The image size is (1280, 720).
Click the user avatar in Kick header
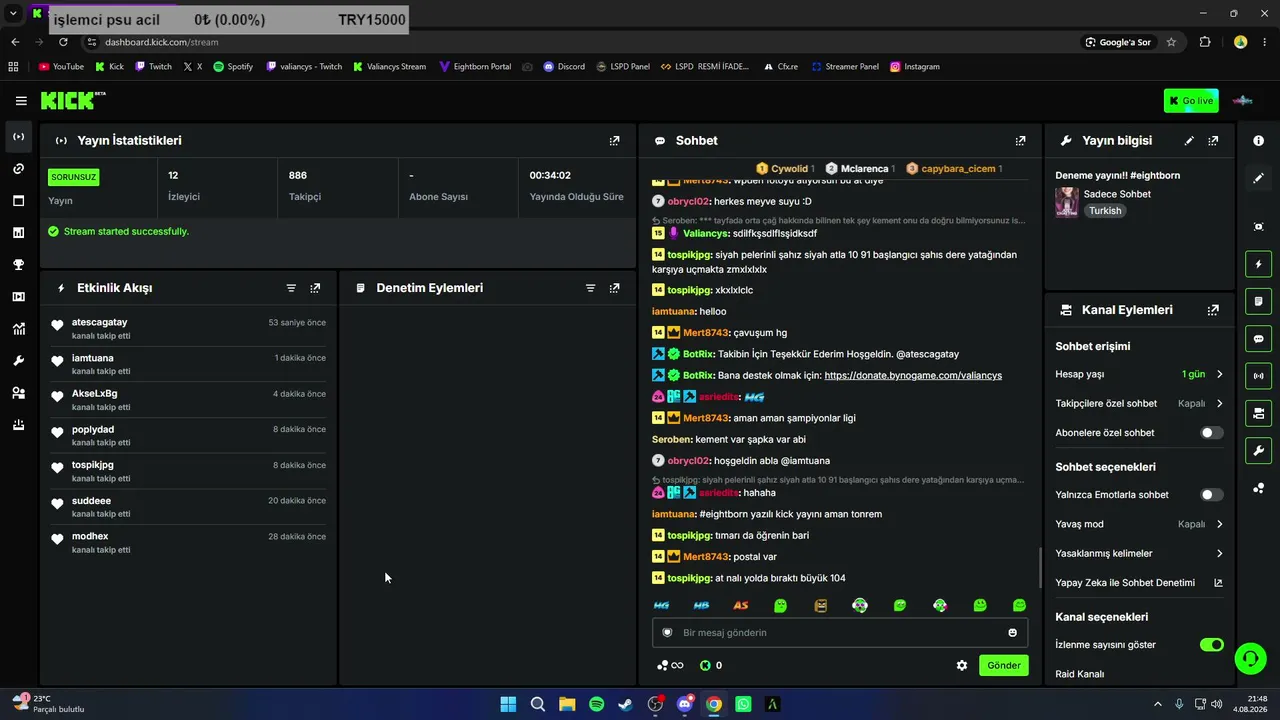click(1242, 100)
